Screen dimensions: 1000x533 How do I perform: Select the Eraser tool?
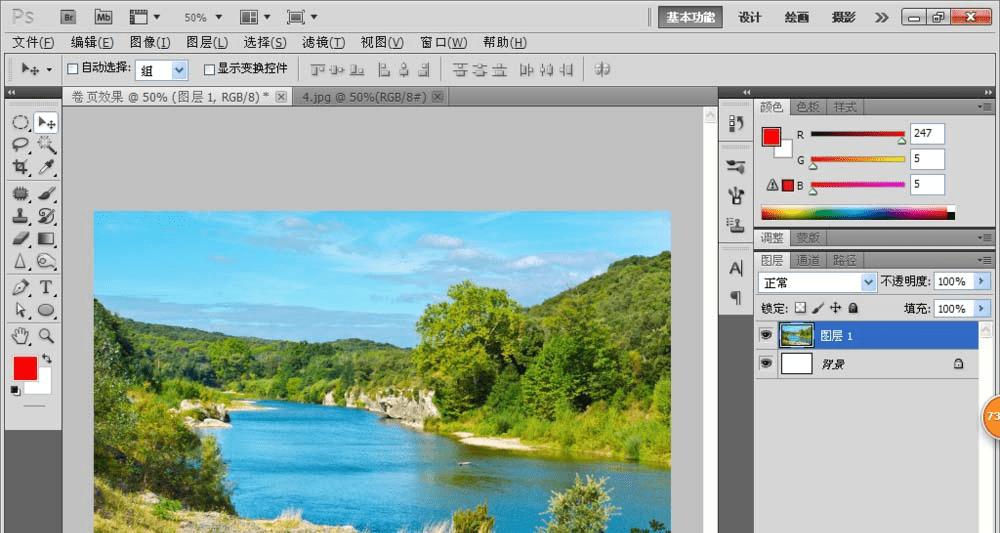pos(20,238)
